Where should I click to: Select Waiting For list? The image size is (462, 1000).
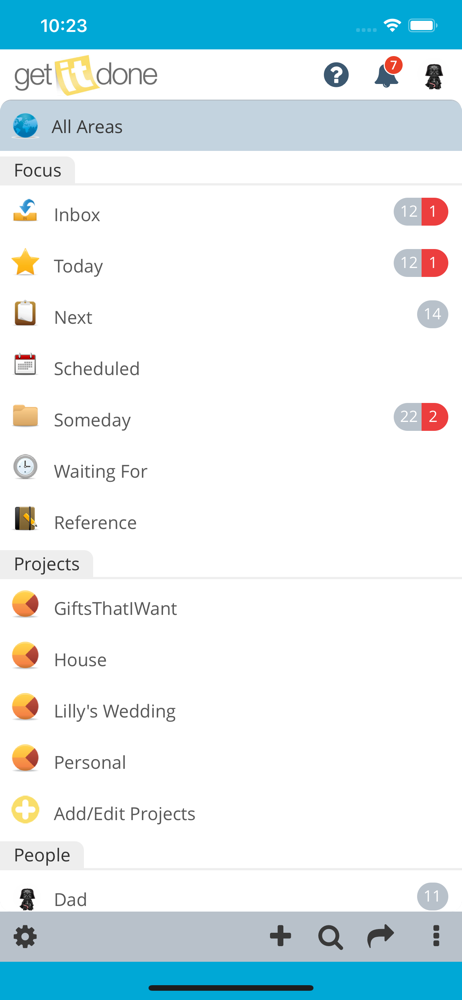pos(231,471)
